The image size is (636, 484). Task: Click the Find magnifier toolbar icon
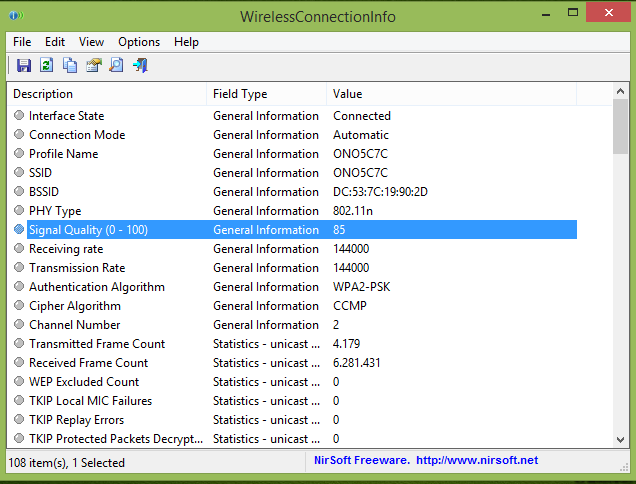[x=116, y=66]
